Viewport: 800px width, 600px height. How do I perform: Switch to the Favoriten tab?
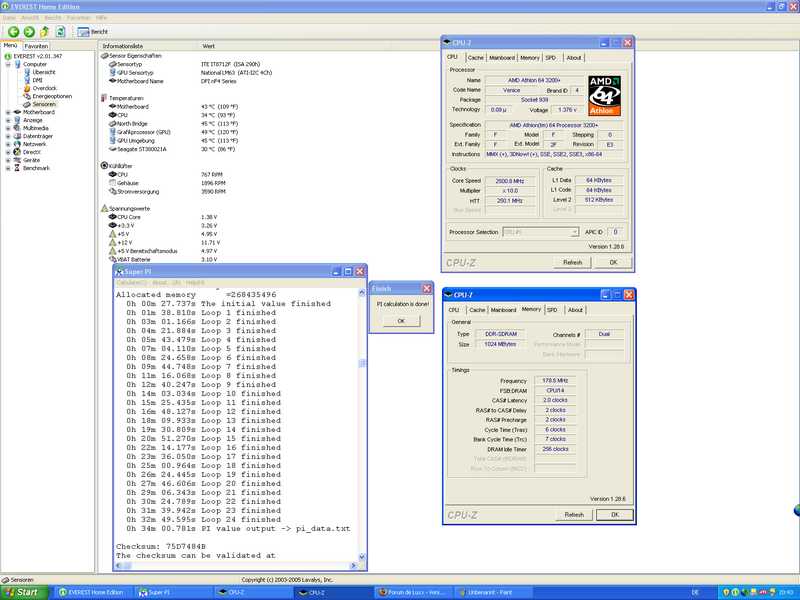pos(36,46)
